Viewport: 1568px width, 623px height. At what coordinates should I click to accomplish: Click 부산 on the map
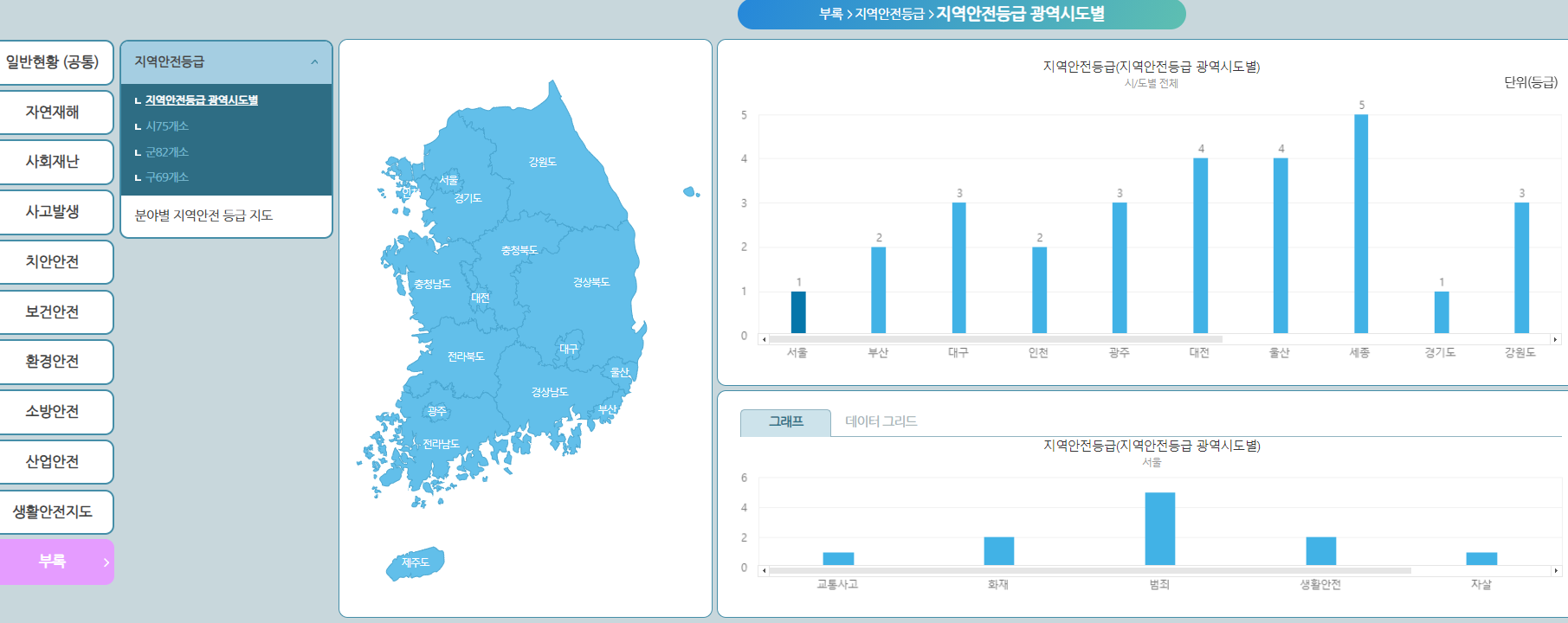coord(608,410)
